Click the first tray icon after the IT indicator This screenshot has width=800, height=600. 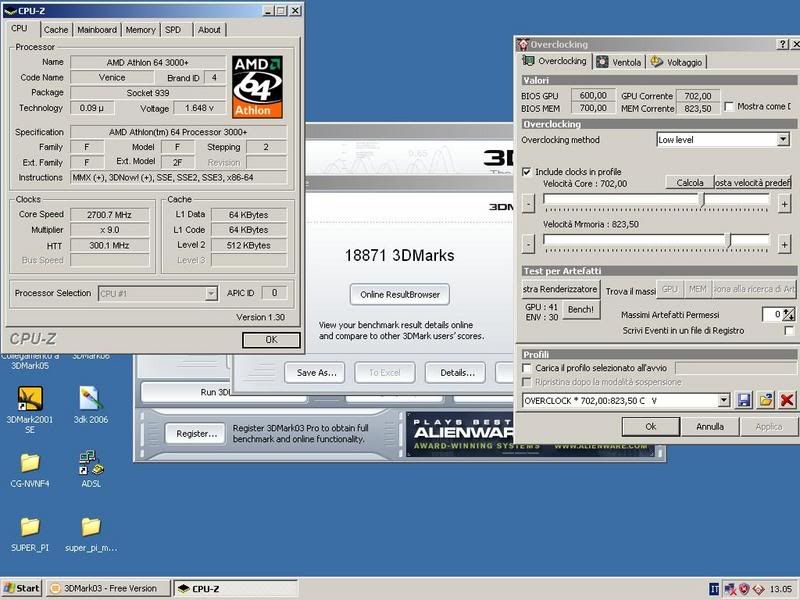(730, 589)
